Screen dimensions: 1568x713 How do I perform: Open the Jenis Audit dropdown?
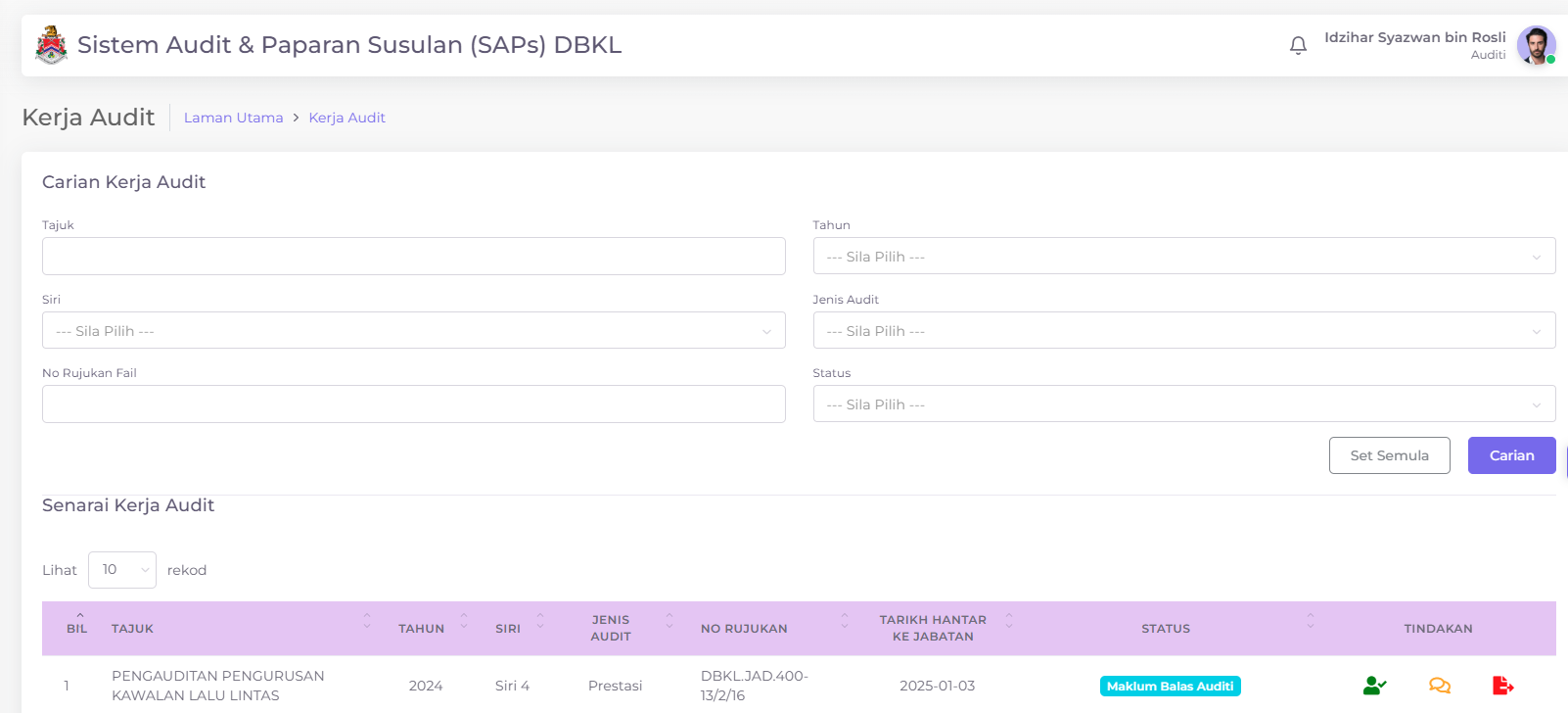coord(1183,331)
